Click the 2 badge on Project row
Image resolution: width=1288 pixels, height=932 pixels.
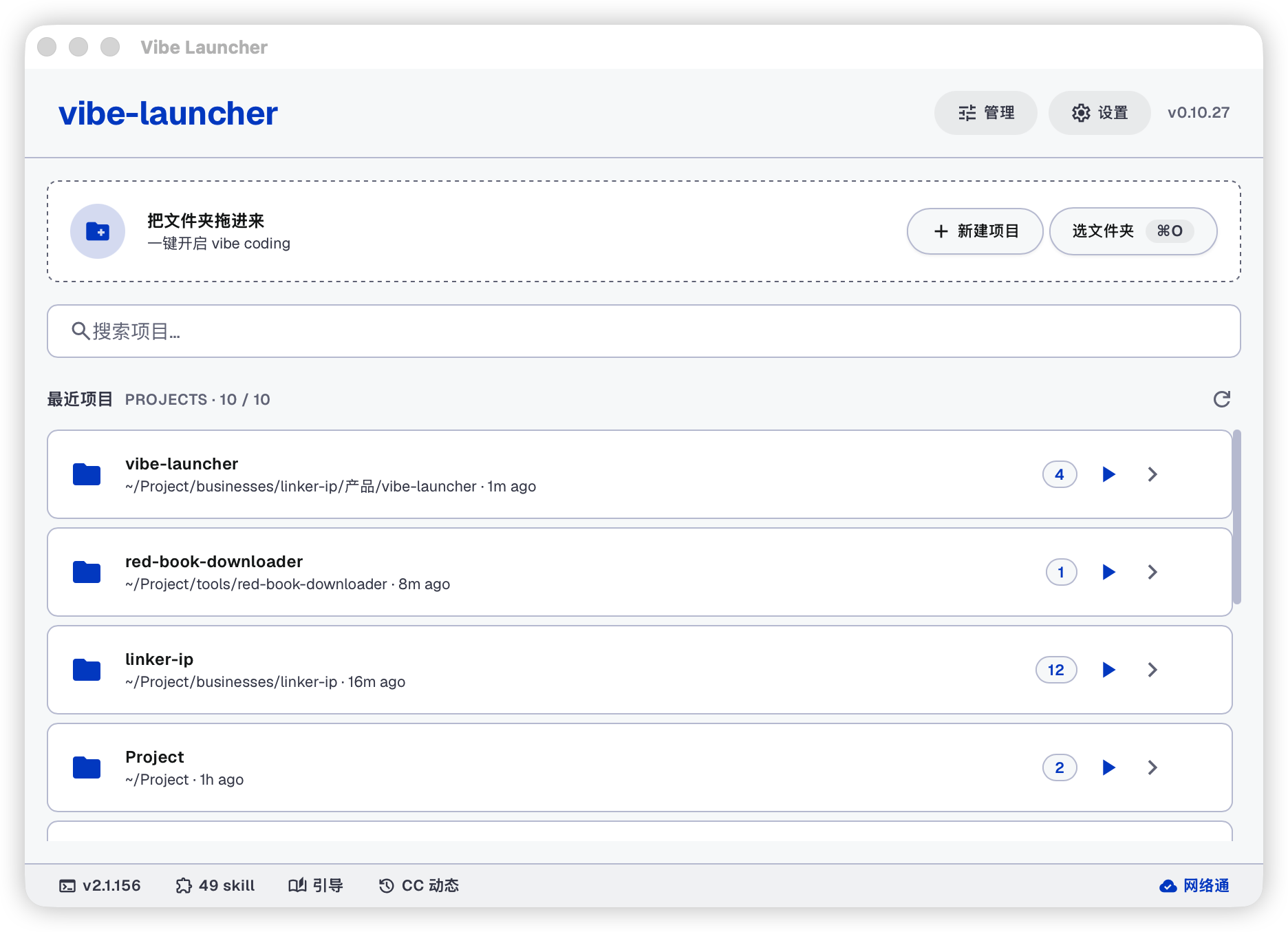pyautogui.click(x=1060, y=767)
